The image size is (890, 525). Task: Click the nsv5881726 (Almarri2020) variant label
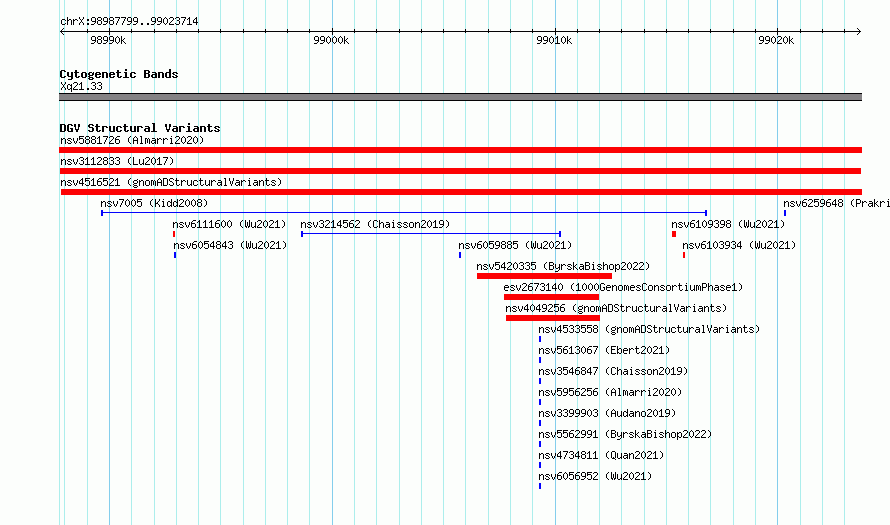click(132, 140)
